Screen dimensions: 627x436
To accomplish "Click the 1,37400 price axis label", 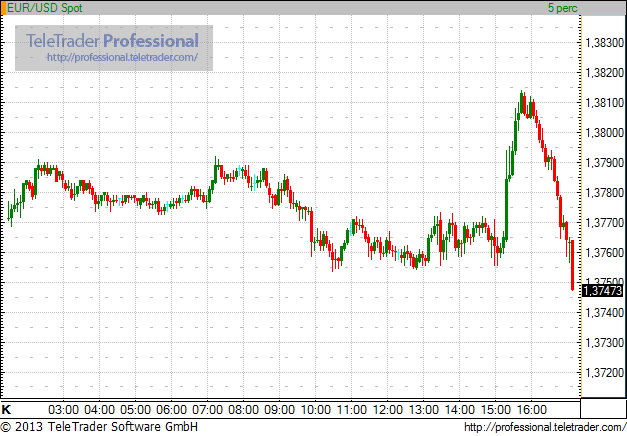I will [604, 312].
